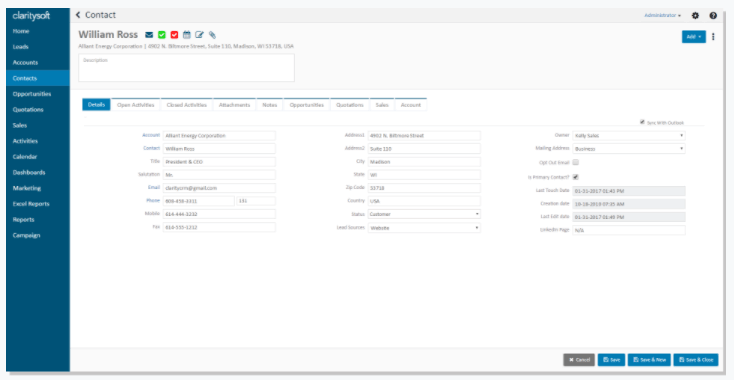Click the red checkmark icon in header
The width and height of the screenshot is (734, 380).
point(175,35)
